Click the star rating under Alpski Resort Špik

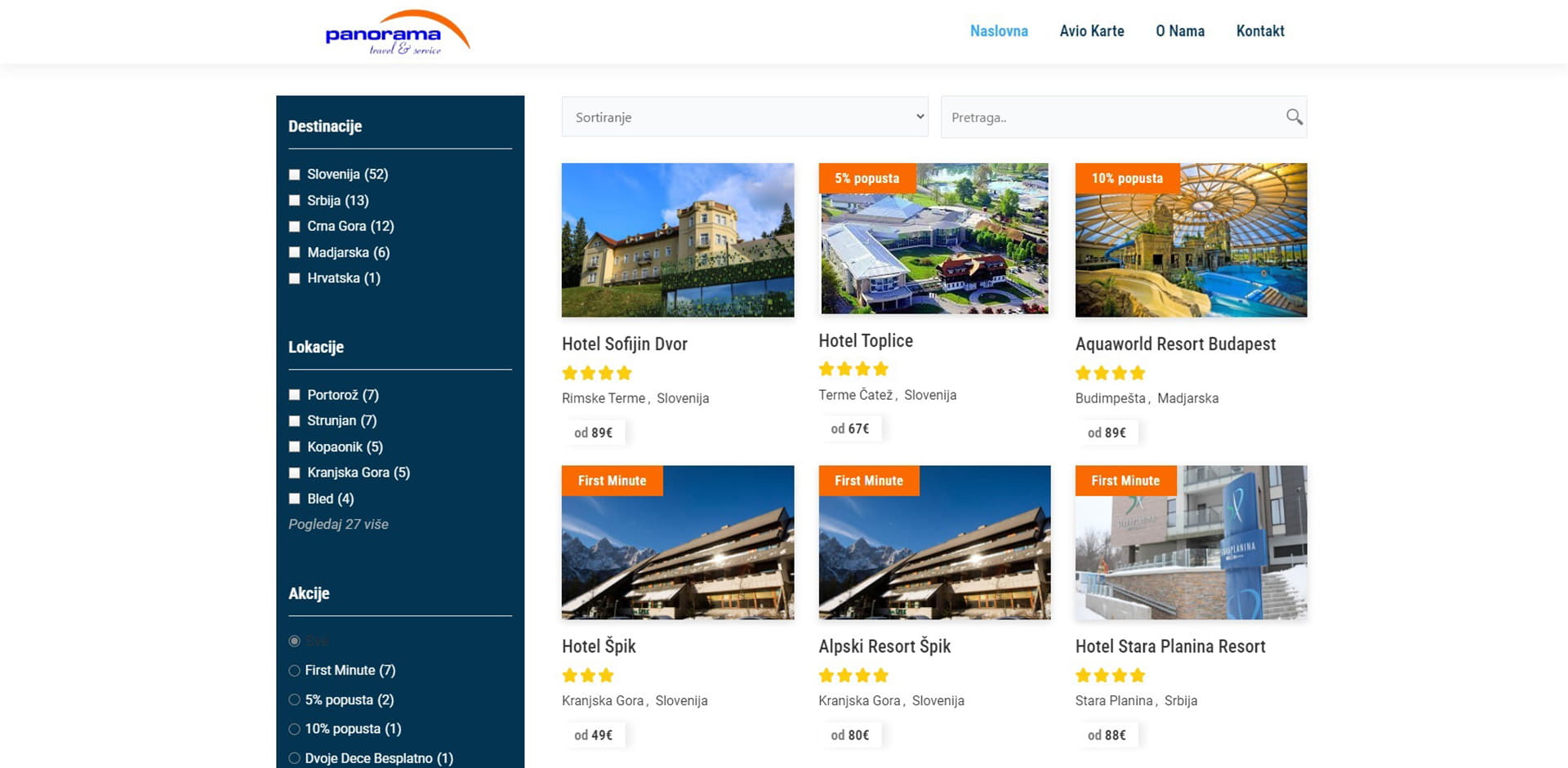853,675
